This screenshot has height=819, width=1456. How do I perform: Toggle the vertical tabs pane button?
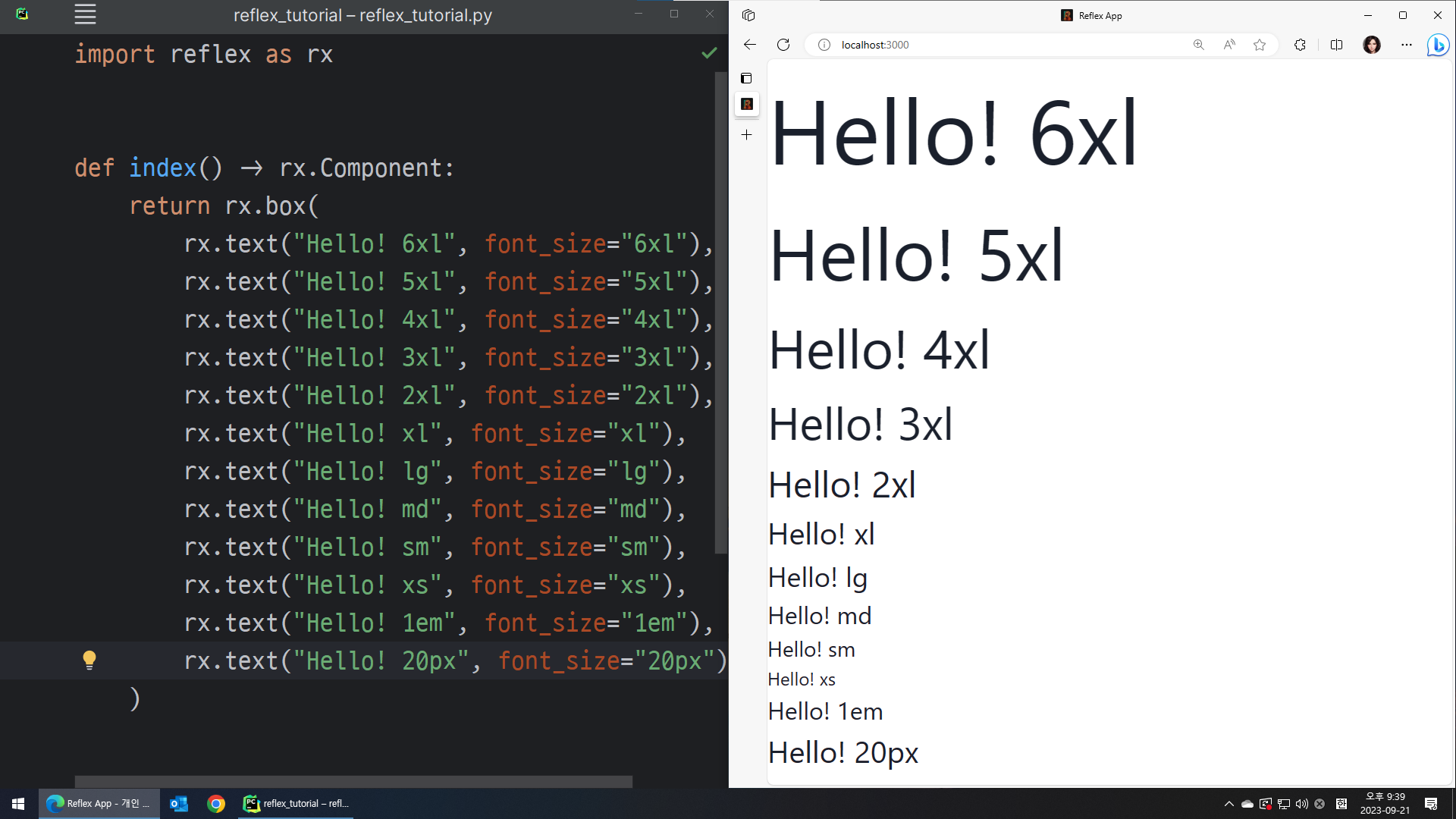[746, 78]
